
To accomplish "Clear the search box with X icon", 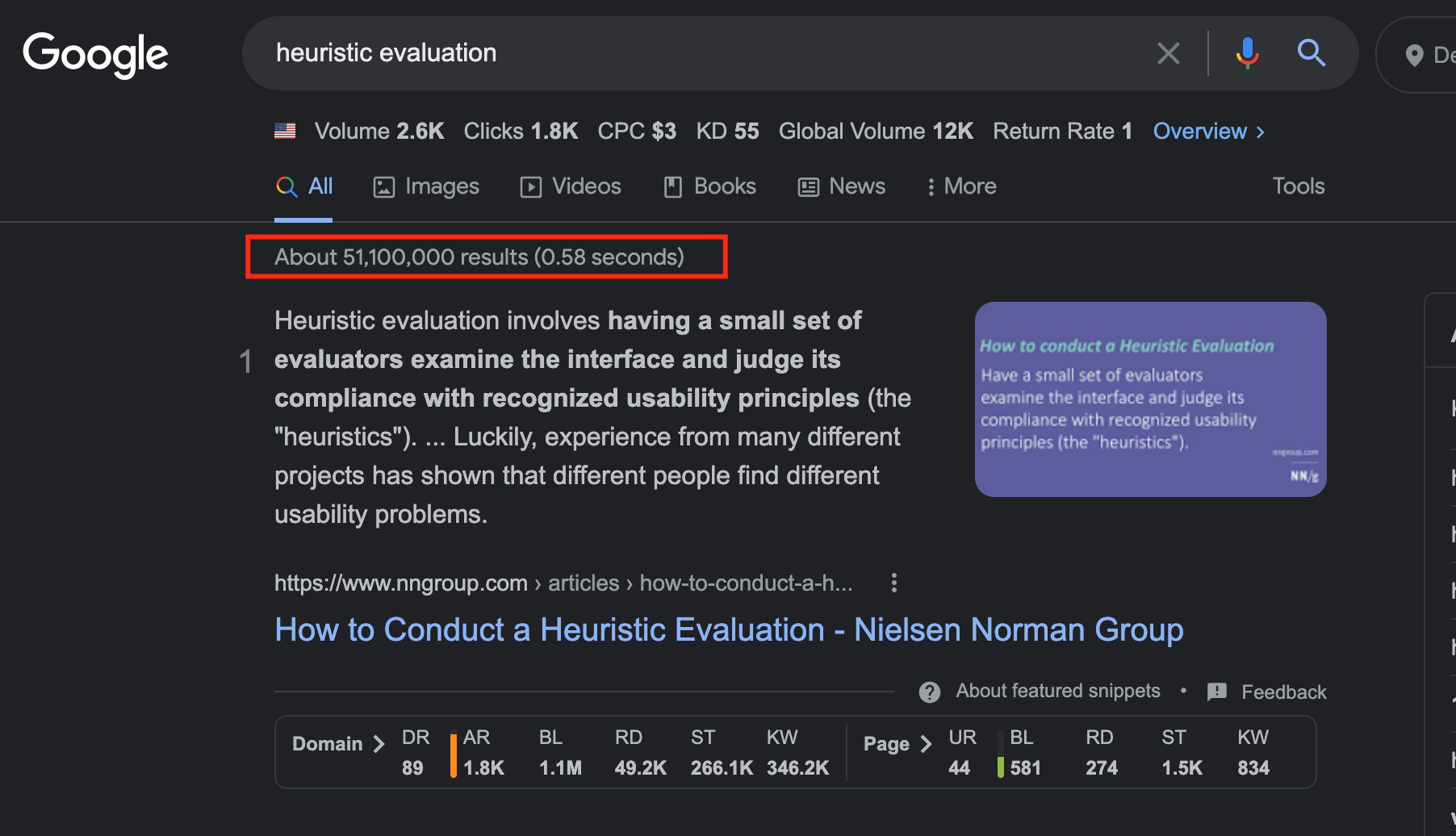I will pyautogui.click(x=1168, y=53).
